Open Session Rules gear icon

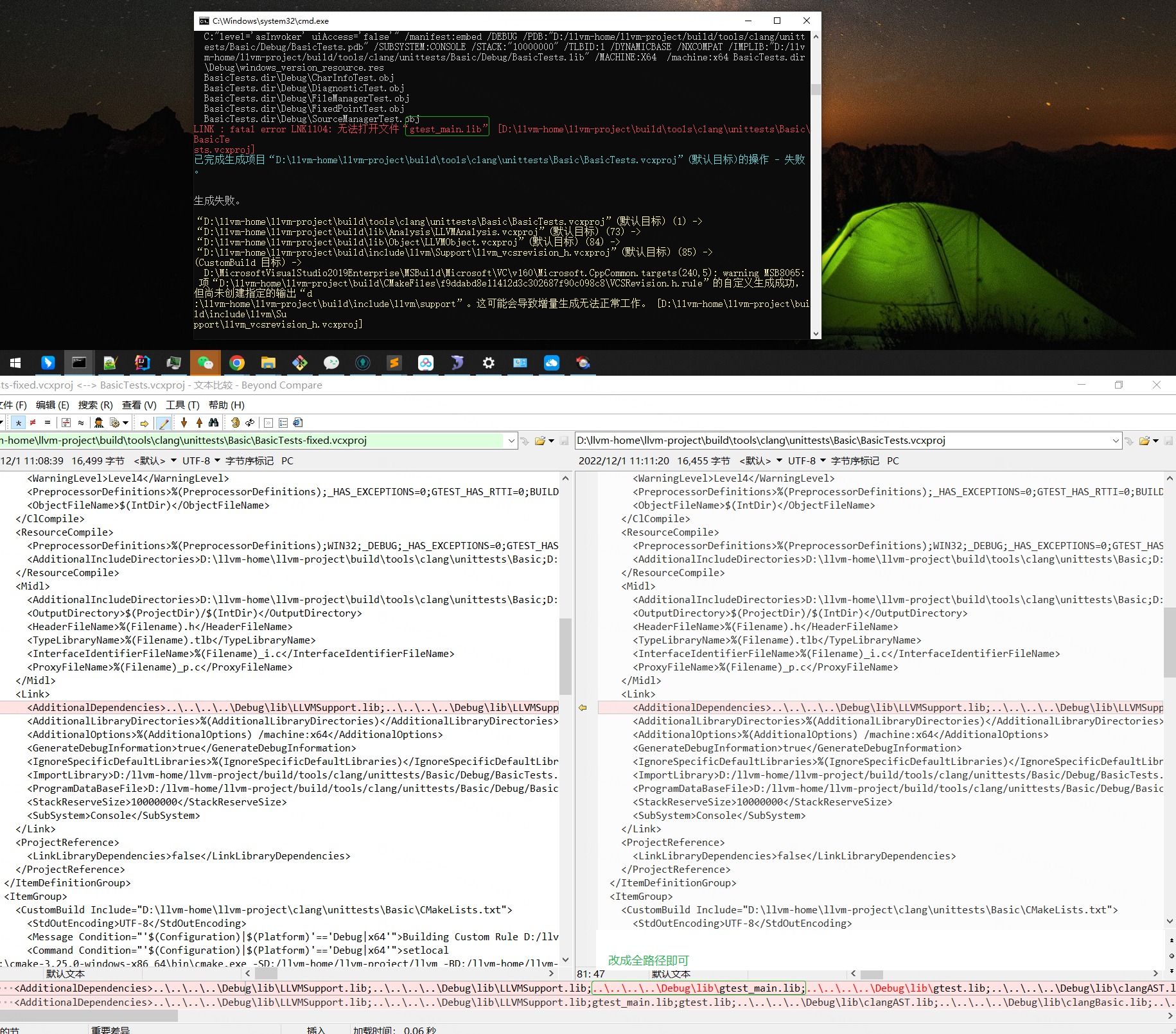pyautogui.click(x=115, y=423)
